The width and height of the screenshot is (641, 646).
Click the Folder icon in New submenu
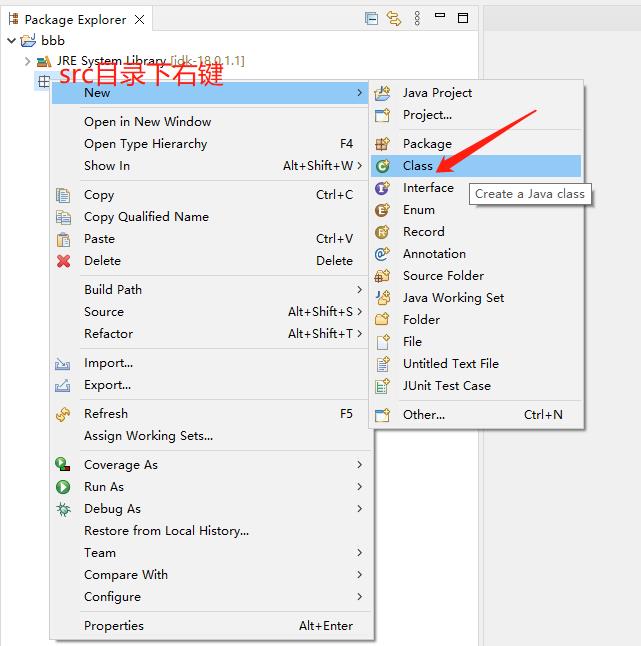(382, 319)
